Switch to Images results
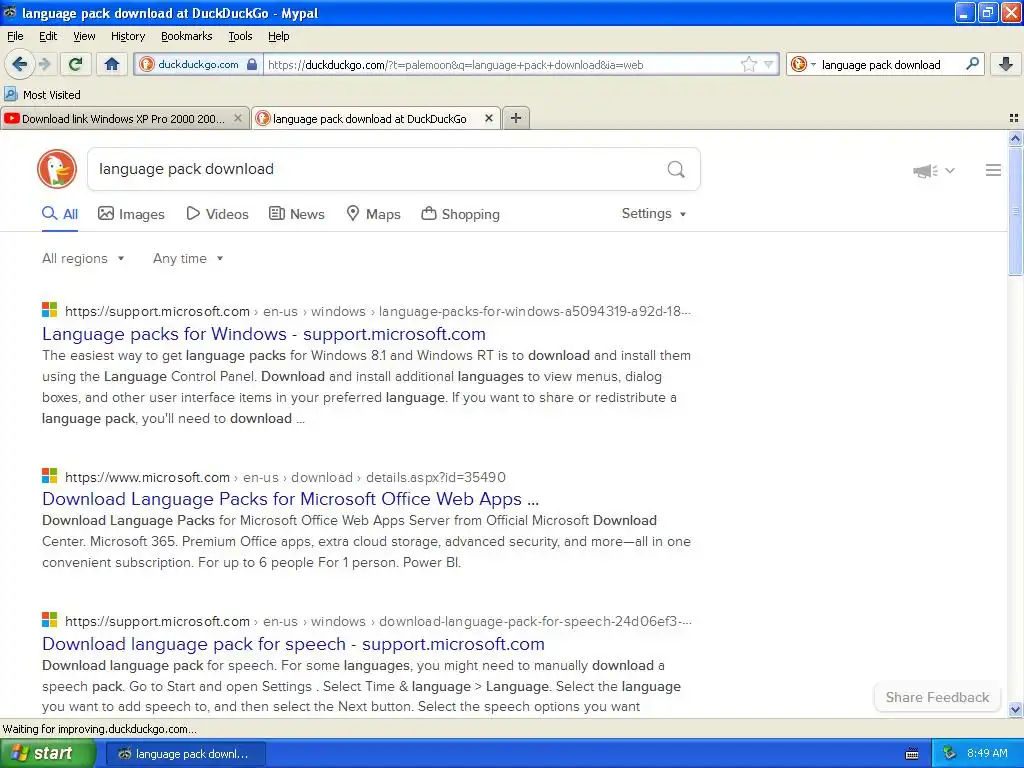 [131, 214]
